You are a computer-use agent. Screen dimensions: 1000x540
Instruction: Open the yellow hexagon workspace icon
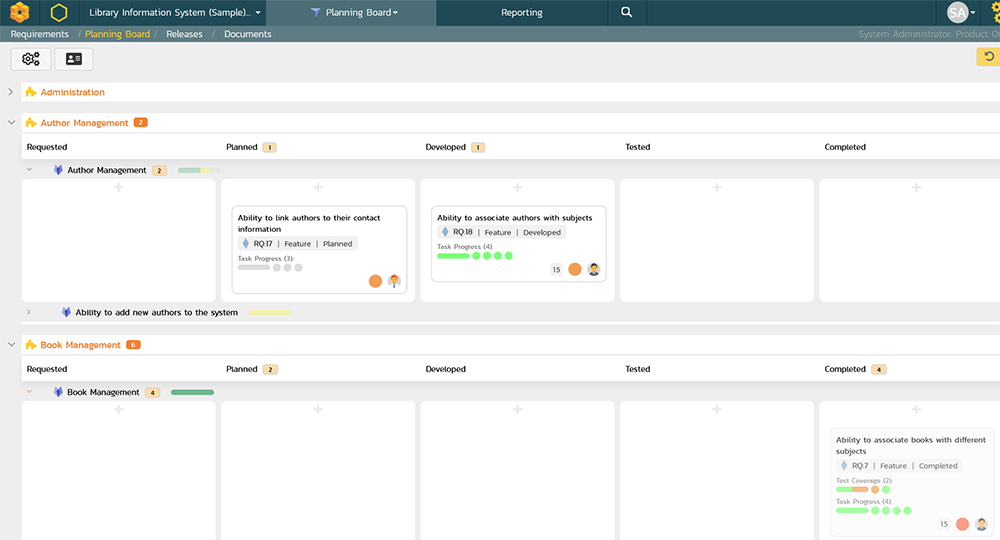[x=59, y=13]
